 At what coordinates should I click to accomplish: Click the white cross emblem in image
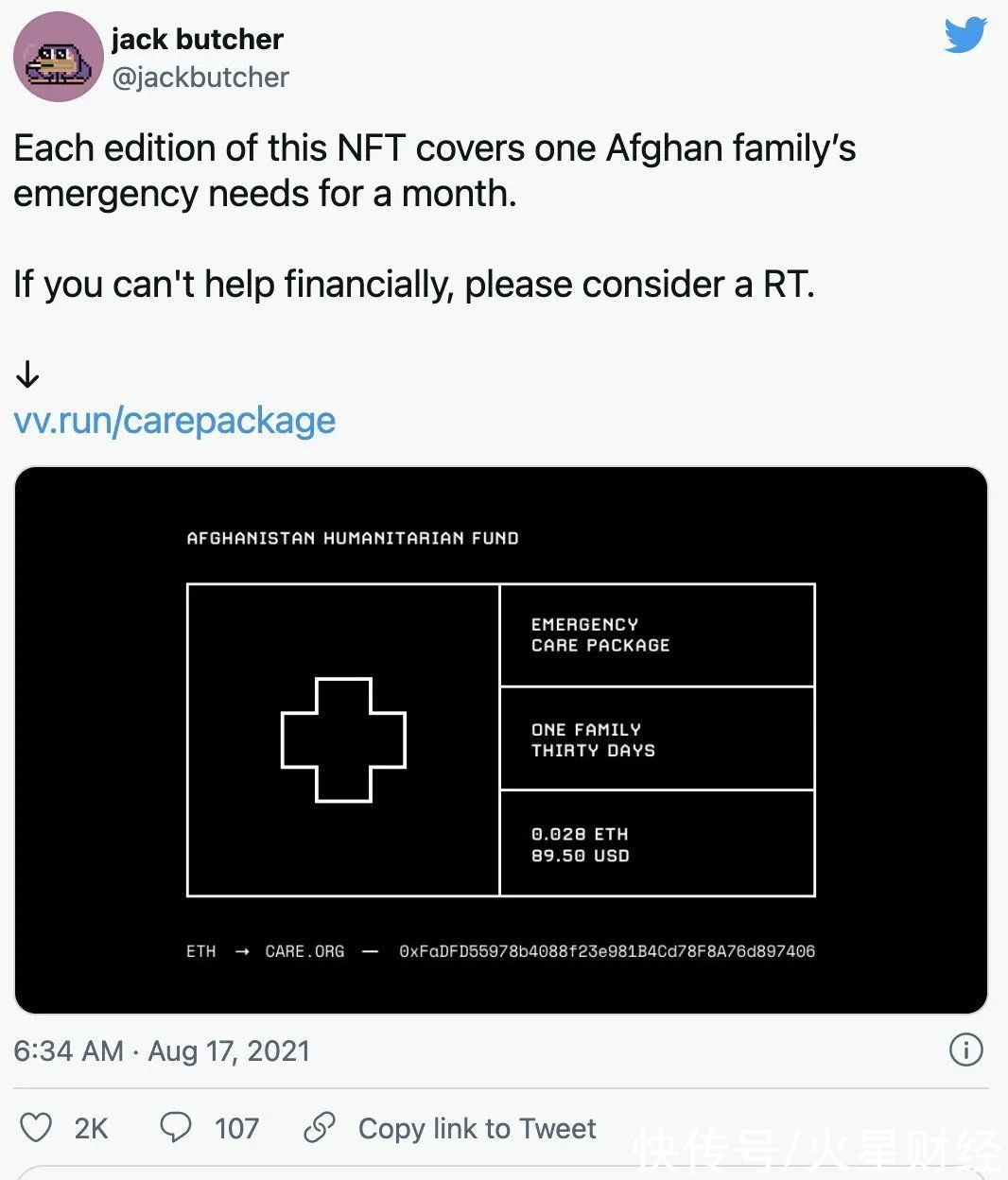point(343,739)
